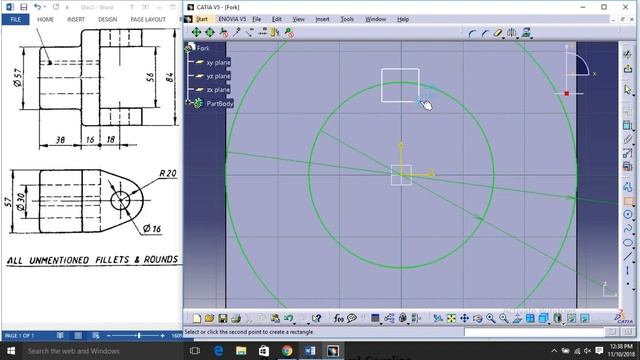Expand the isometric view cube dropdown arrow
Screen dimensions: 640x360
coord(549,323)
